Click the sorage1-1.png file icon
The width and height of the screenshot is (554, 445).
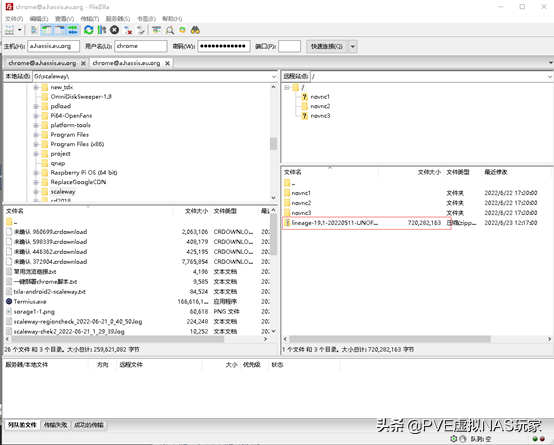tap(9, 311)
